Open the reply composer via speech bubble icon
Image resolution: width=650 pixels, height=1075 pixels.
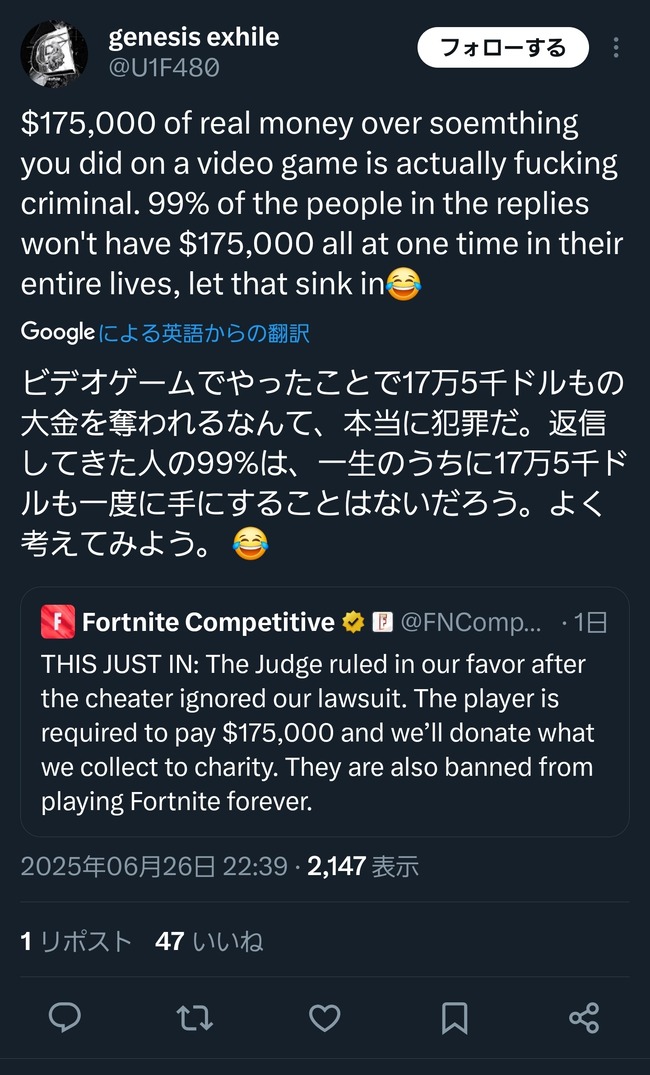64,1017
